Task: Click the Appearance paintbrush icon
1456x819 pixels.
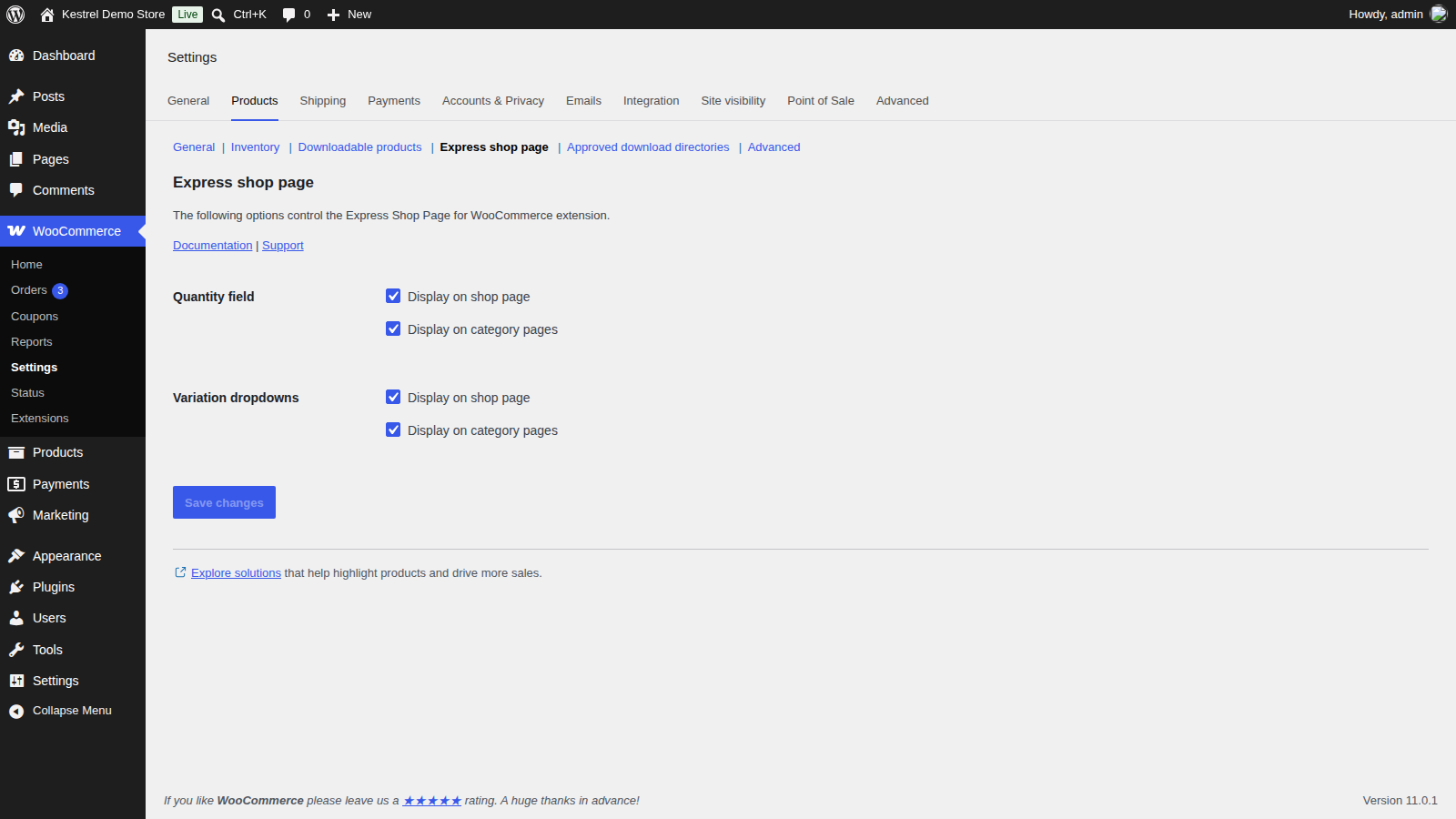Action: click(x=16, y=556)
